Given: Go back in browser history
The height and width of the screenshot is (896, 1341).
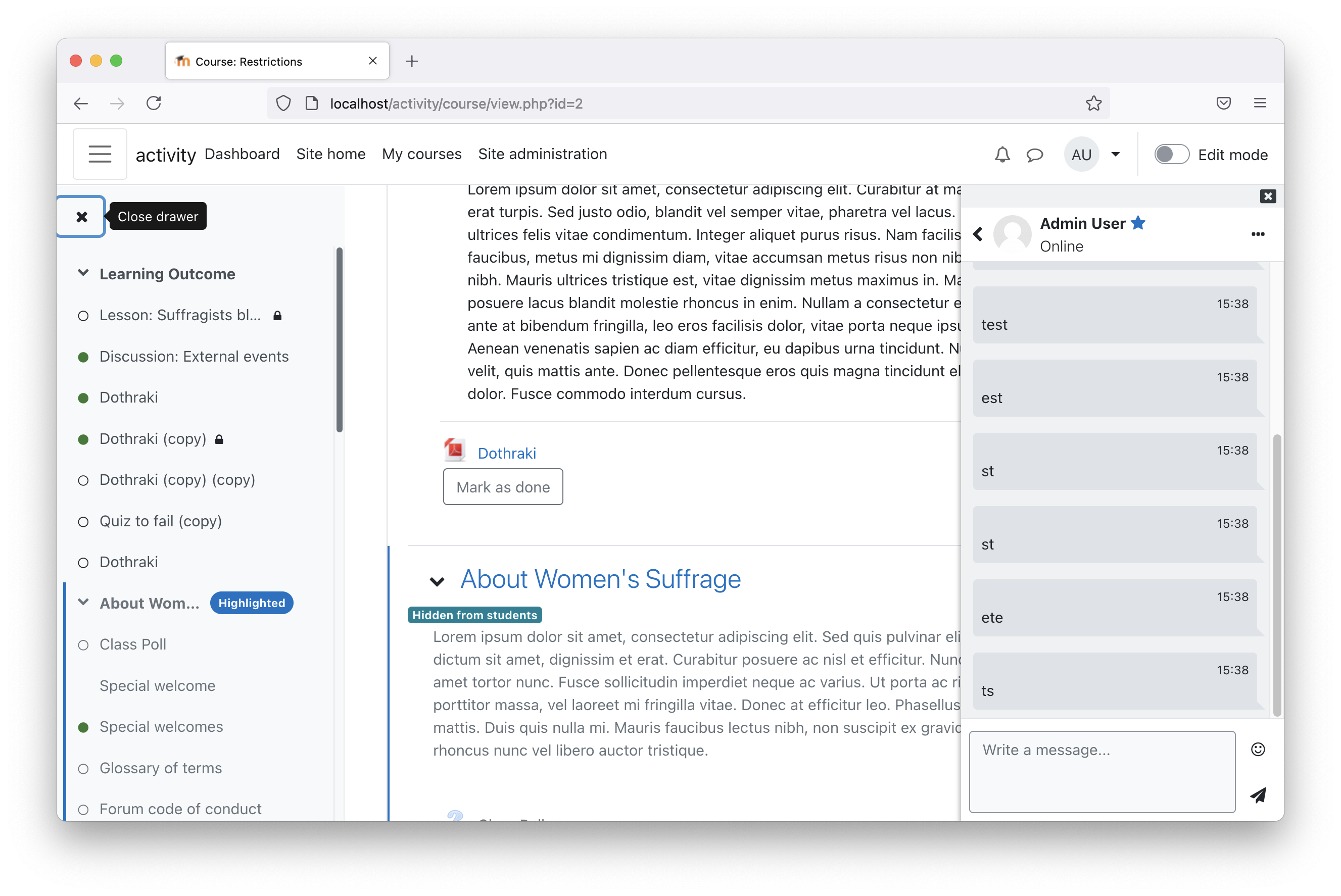Looking at the screenshot, I should point(81,104).
